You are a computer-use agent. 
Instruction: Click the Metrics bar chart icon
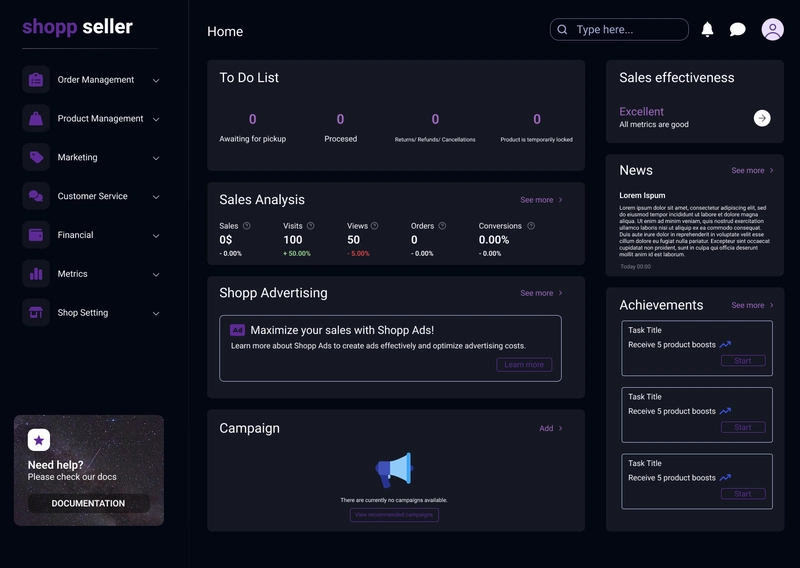pyautogui.click(x=36, y=274)
